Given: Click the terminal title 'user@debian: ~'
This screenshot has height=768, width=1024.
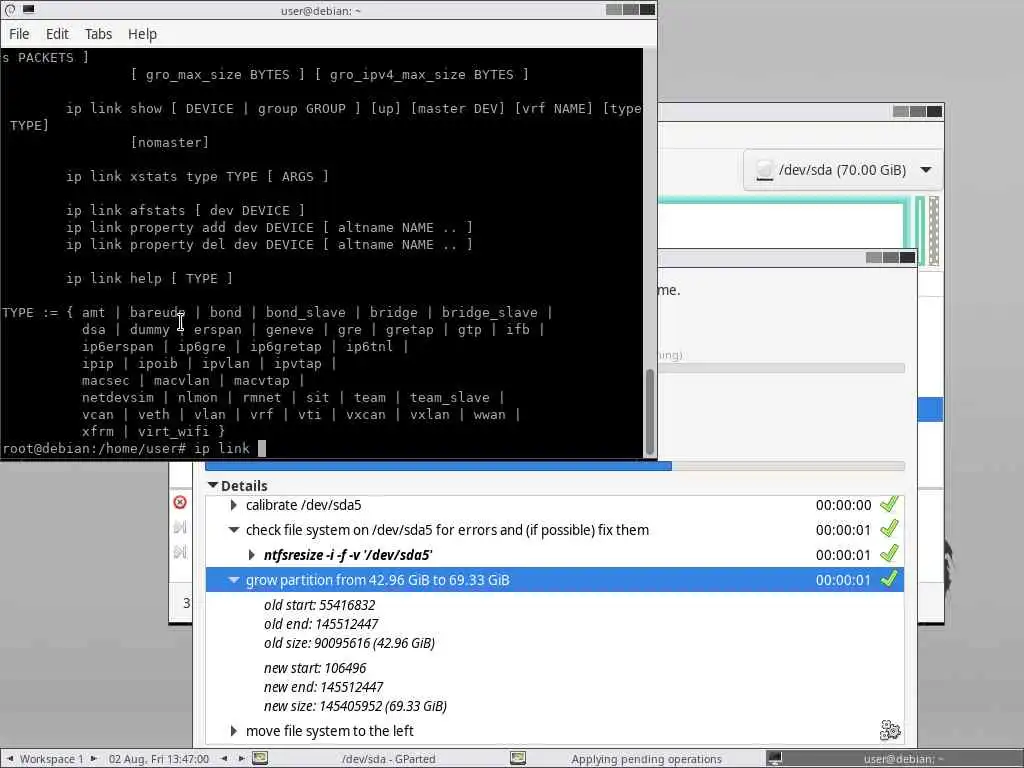Looking at the screenshot, I should pos(321,10).
